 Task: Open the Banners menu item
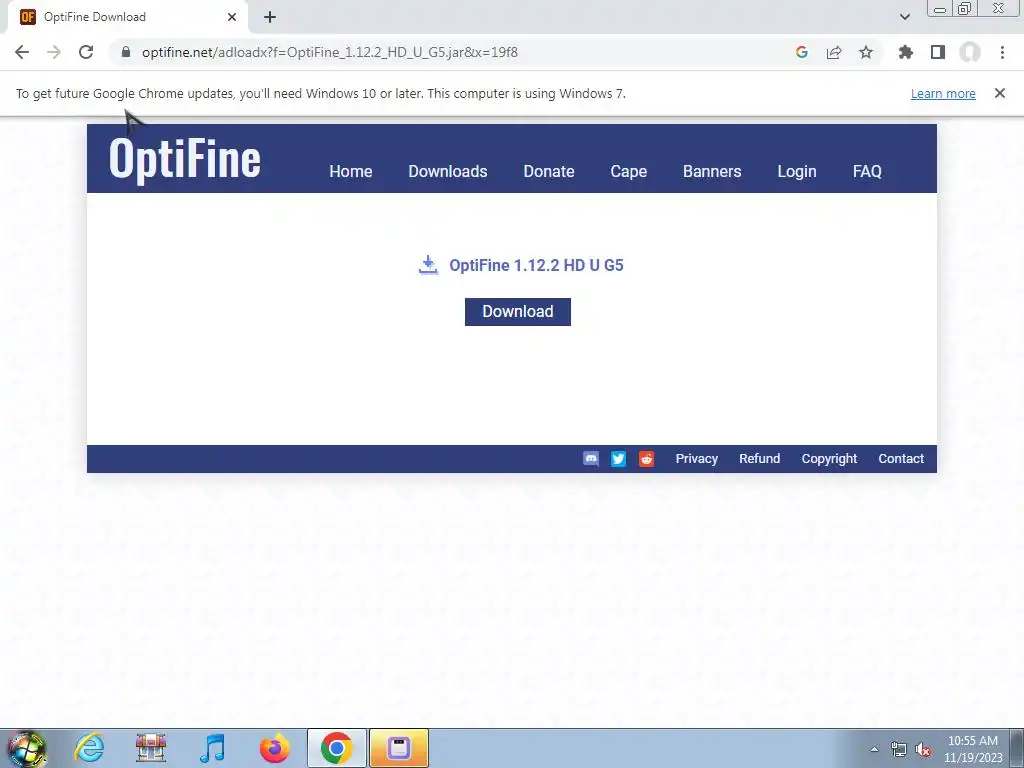point(712,171)
